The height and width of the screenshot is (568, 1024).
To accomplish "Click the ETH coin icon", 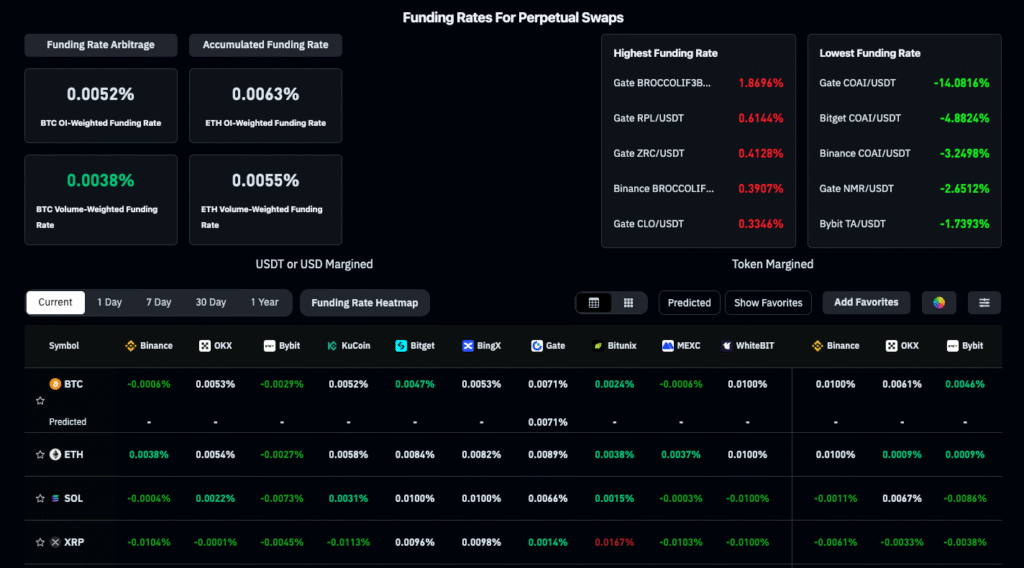I will pyautogui.click(x=56, y=454).
